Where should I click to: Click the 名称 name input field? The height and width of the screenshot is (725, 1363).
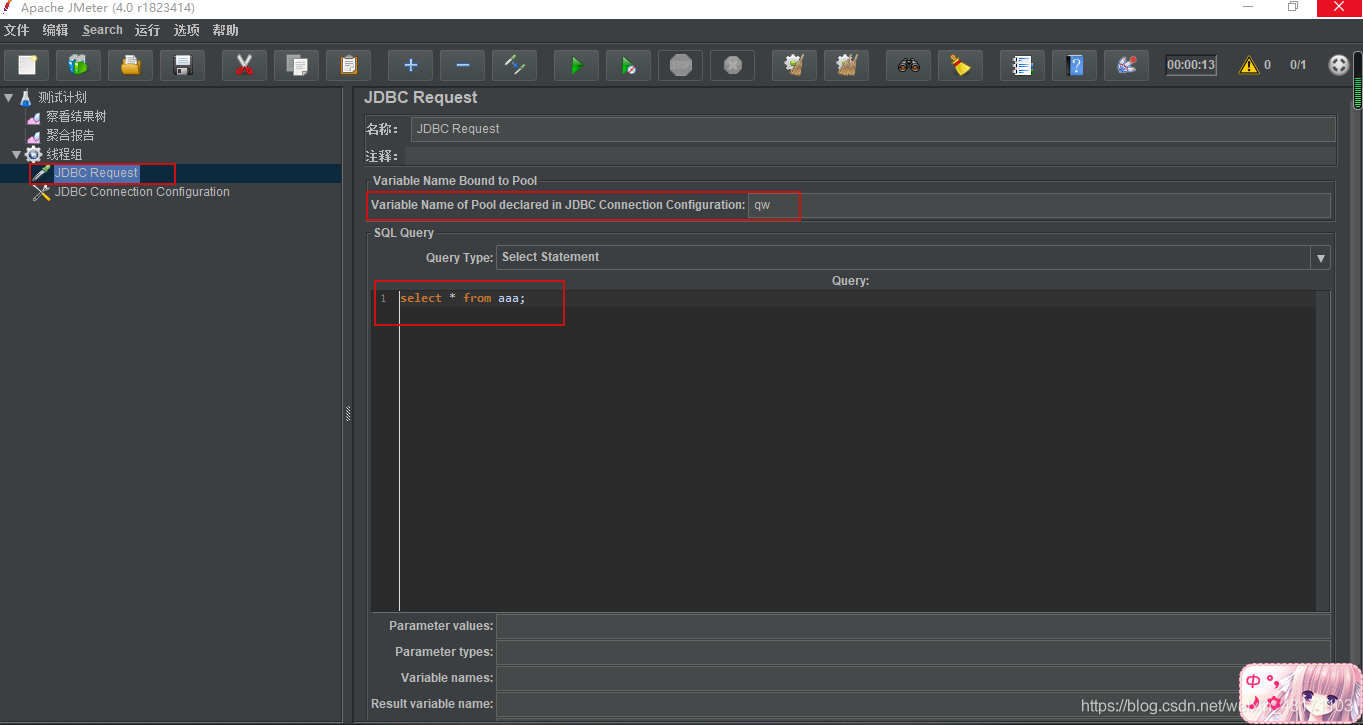pyautogui.click(x=873, y=129)
